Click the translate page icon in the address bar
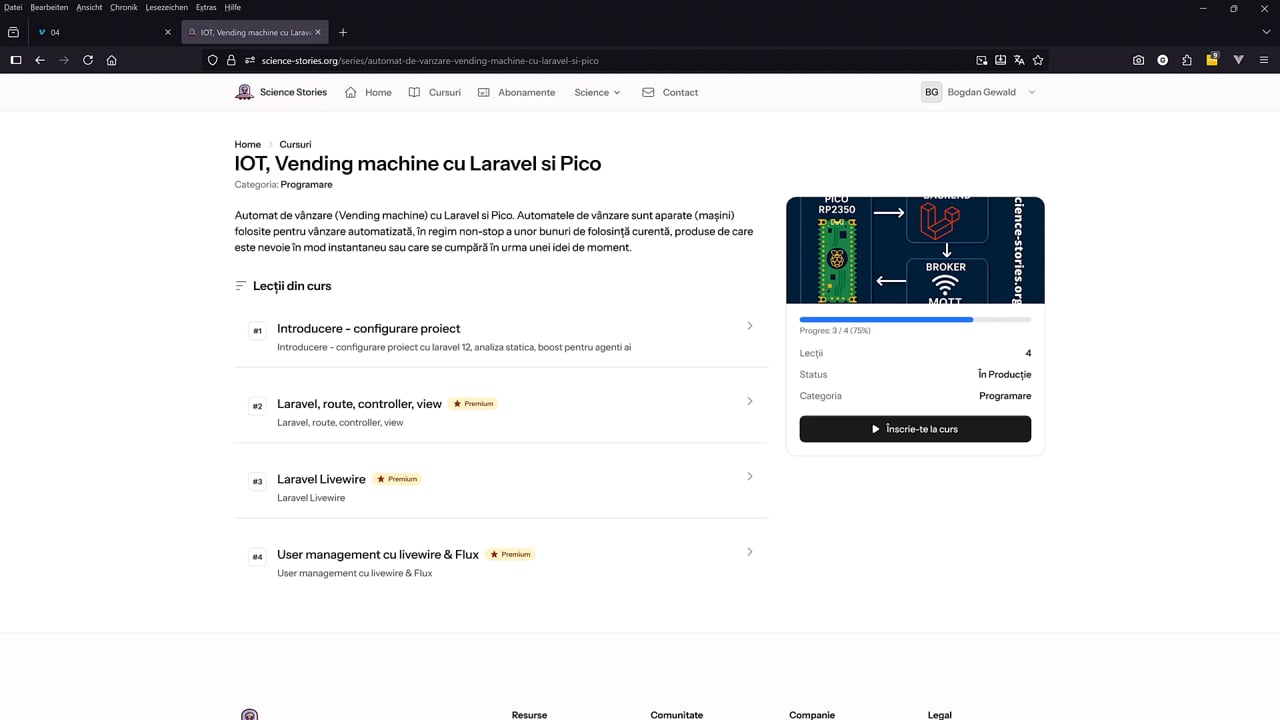Viewport: 1280px width, 720px height. pos(1019,60)
